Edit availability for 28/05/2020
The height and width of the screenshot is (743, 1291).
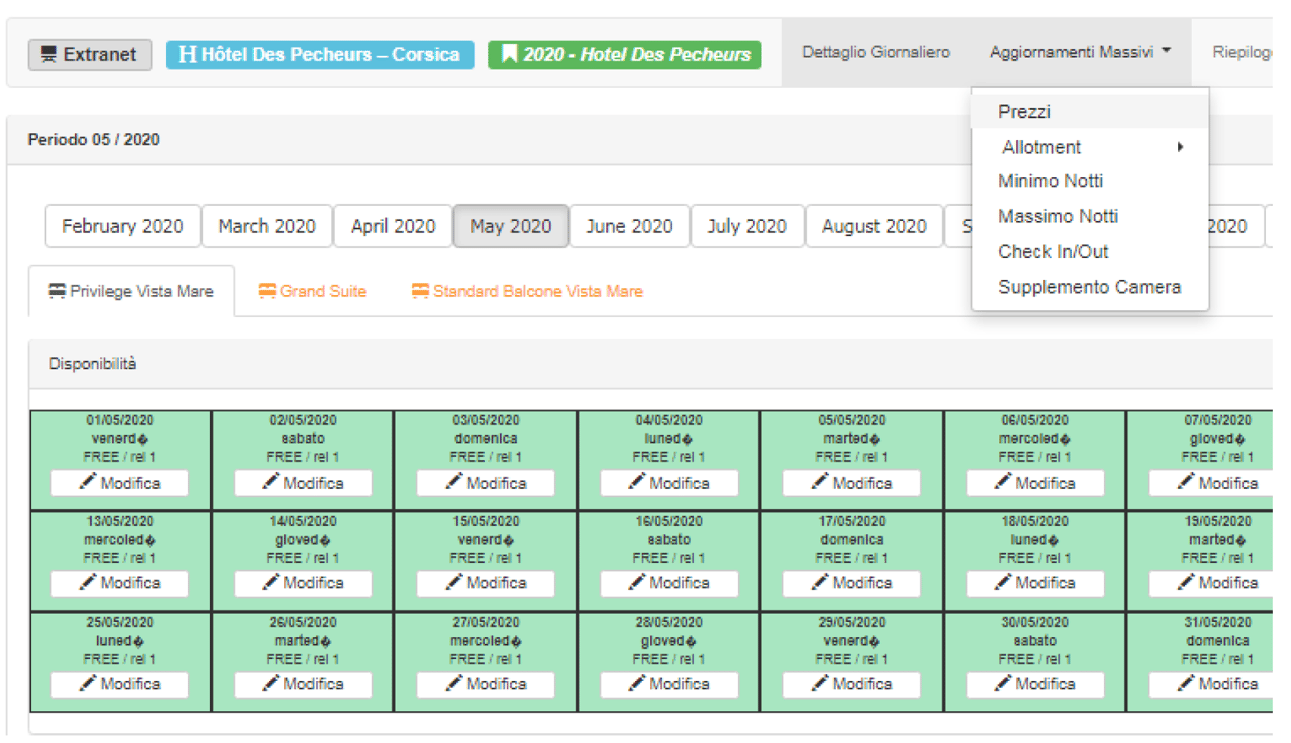click(x=669, y=684)
